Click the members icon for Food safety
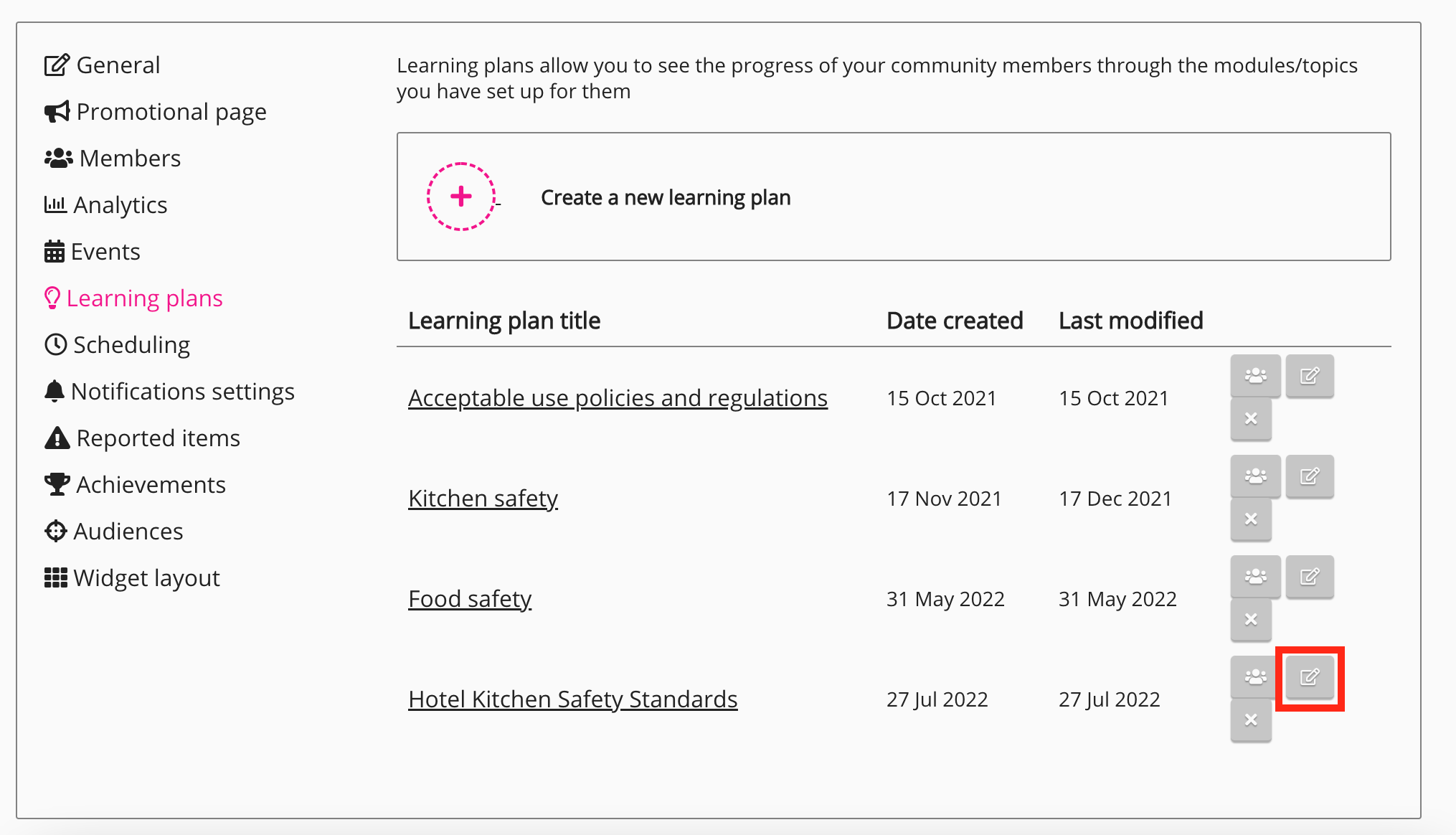Viewport: 1456px width, 835px height. (1255, 577)
